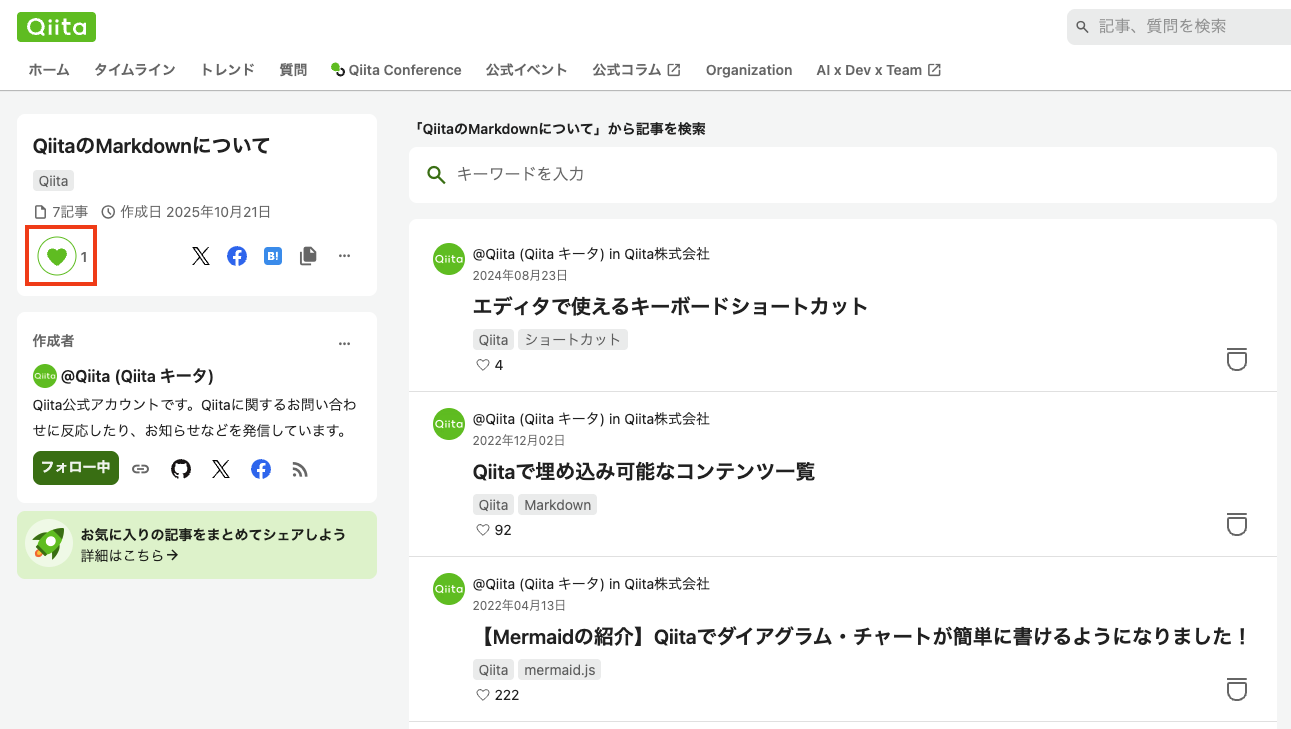Stock the Mermaid introduction article
Viewport: 1291px width, 729px height.
(1237, 689)
